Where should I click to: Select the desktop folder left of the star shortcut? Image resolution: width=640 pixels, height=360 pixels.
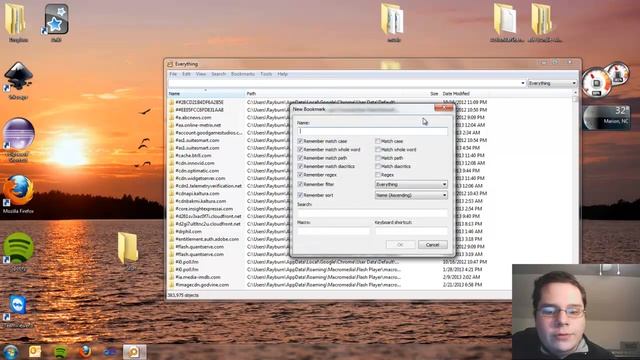pyautogui.click(x=16, y=20)
